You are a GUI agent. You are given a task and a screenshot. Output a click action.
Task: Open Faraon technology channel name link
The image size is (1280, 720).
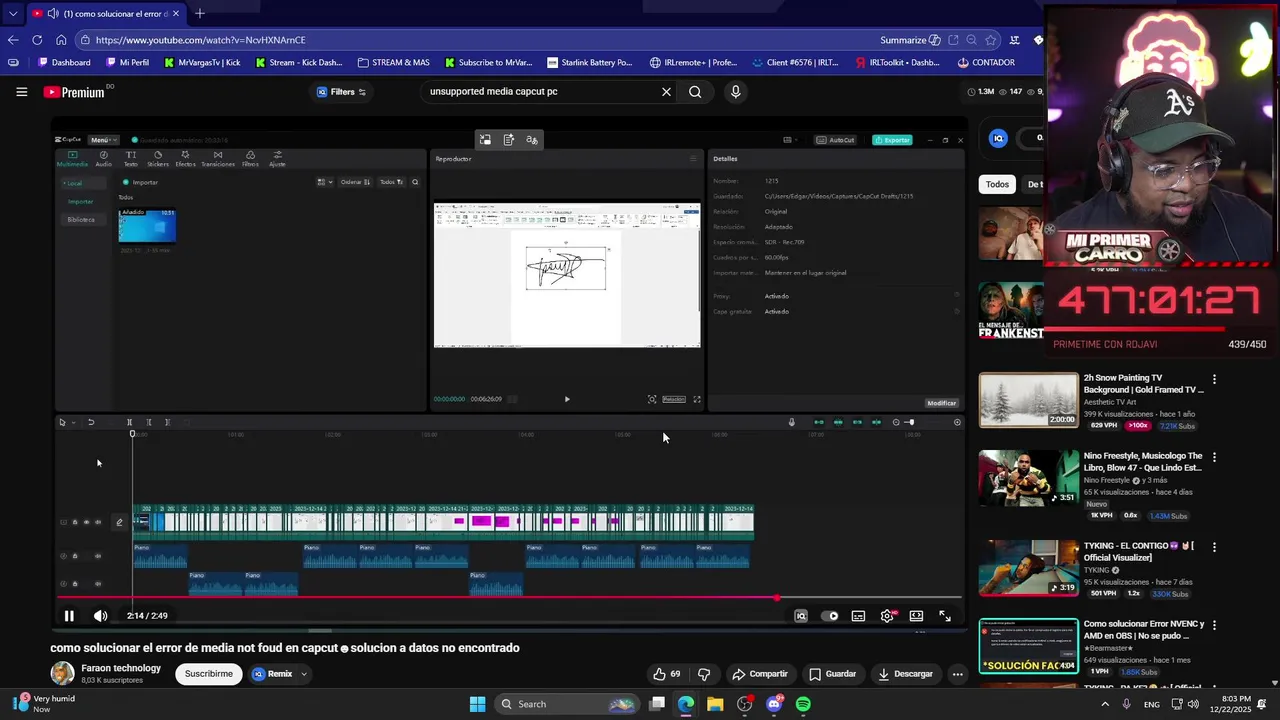coord(121,668)
